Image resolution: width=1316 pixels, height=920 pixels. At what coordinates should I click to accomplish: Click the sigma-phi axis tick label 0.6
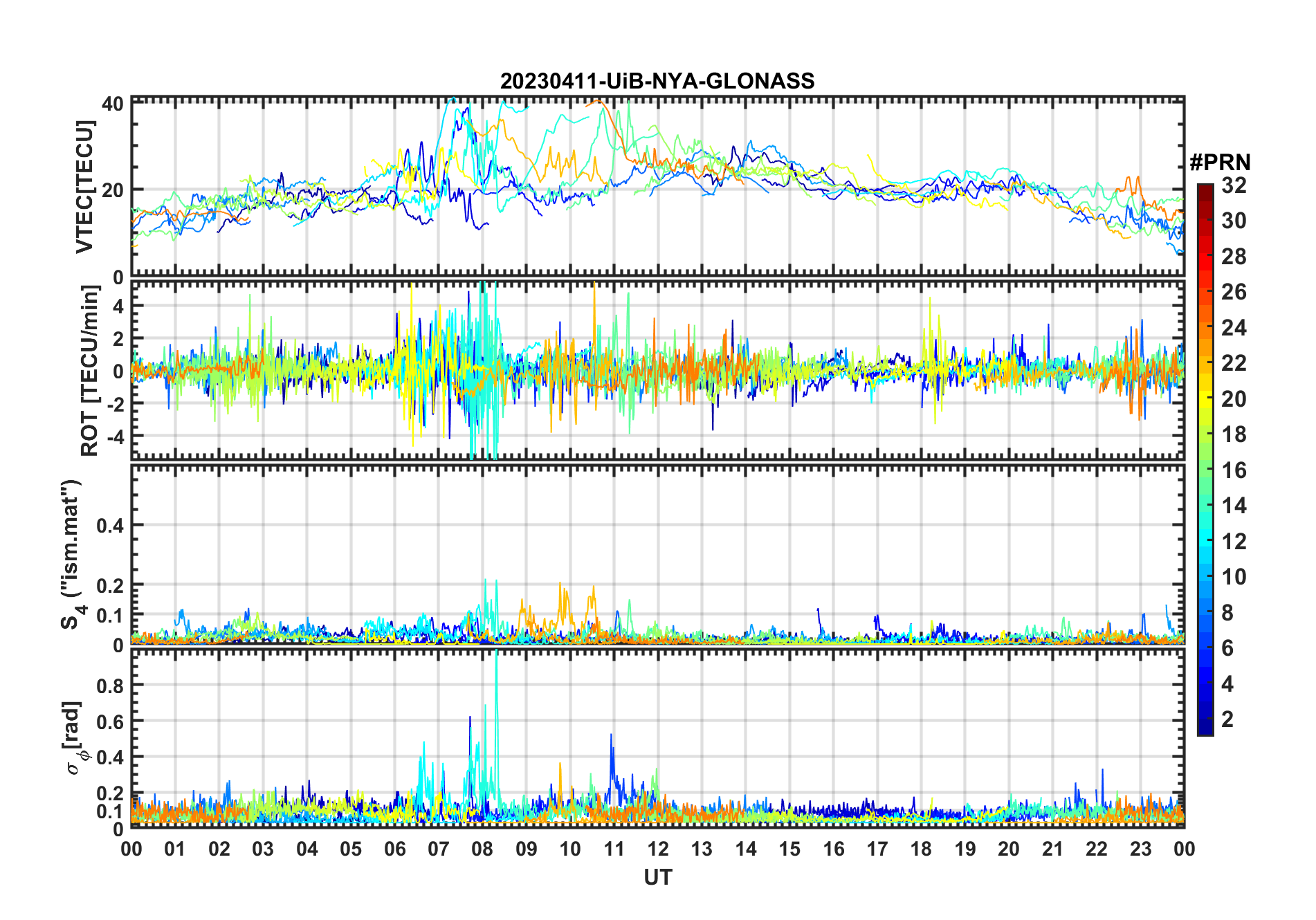(110, 721)
